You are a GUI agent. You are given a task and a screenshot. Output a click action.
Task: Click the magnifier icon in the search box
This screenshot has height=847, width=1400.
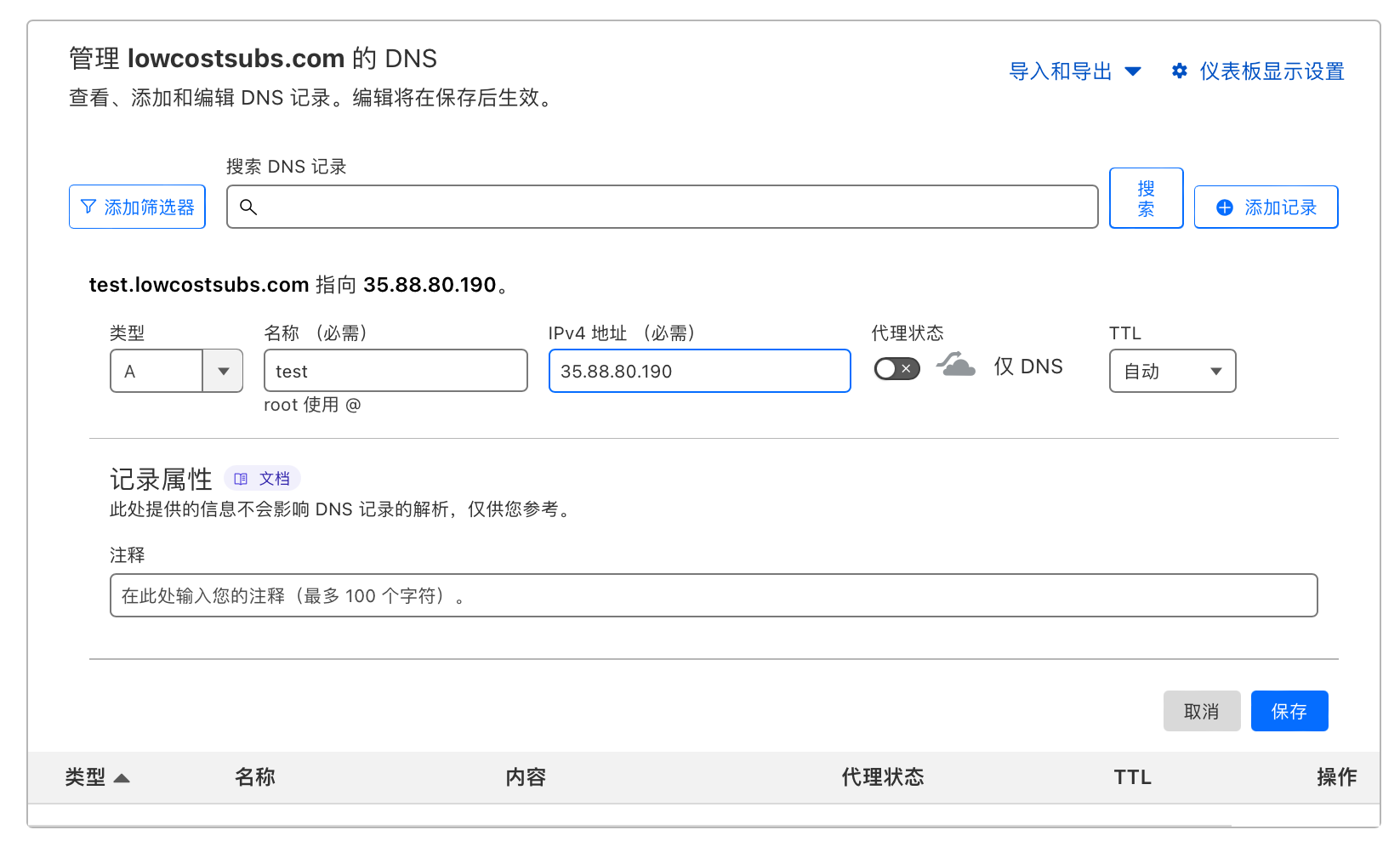click(x=248, y=207)
